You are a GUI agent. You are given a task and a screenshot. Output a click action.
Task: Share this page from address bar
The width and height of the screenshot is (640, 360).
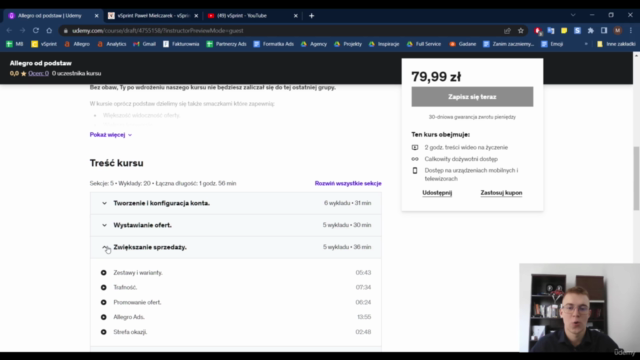(x=507, y=31)
